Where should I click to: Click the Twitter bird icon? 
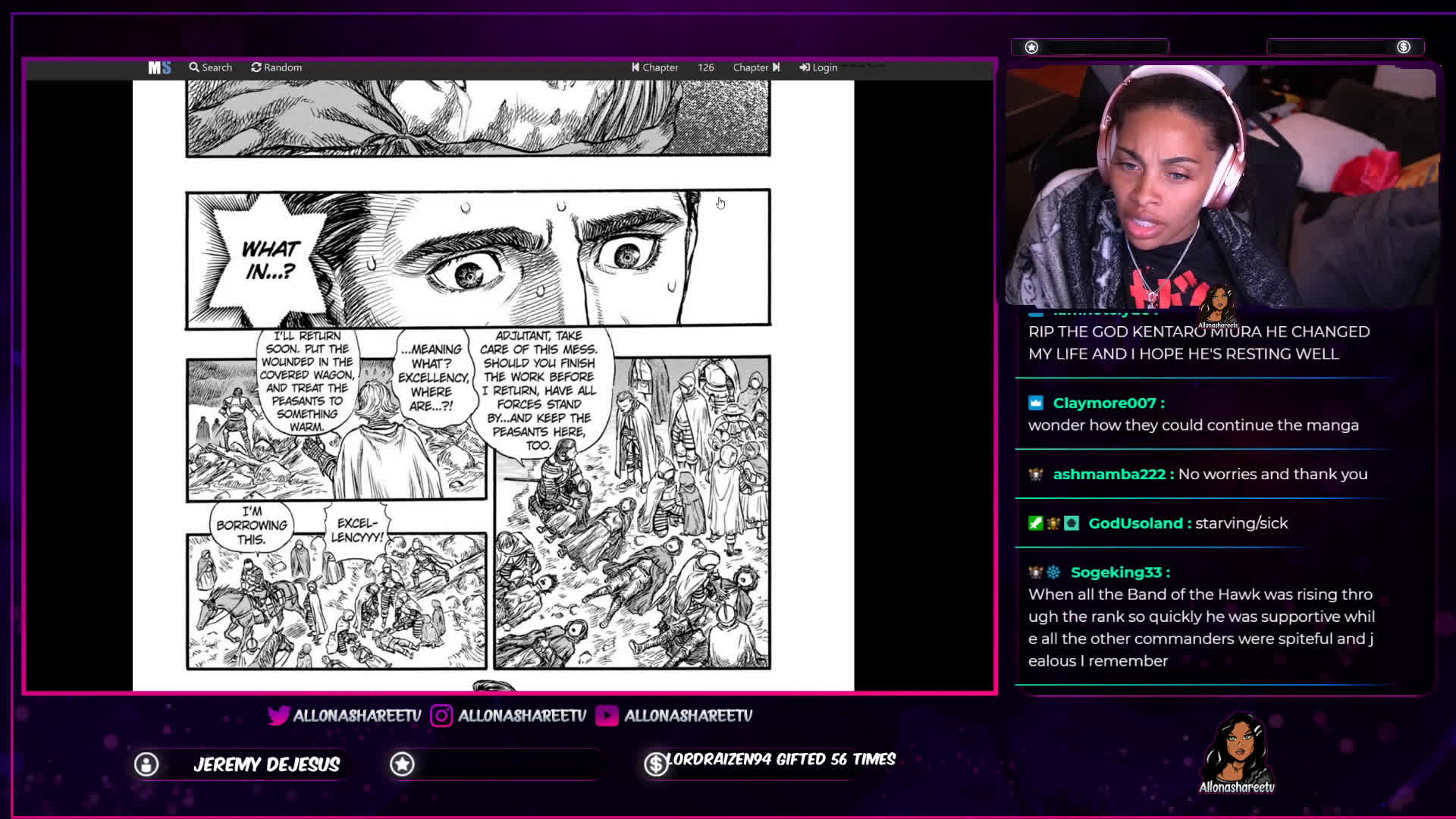tap(279, 715)
